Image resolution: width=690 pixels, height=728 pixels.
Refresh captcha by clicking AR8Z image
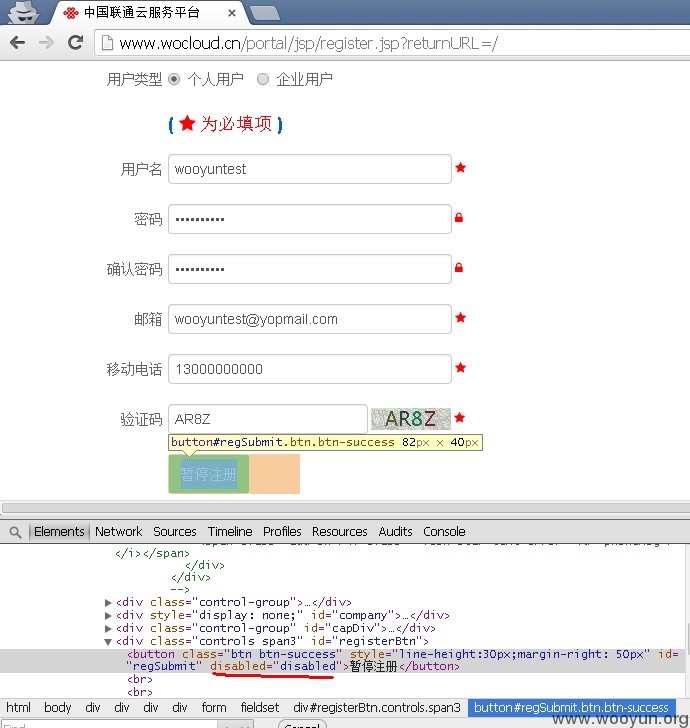point(410,419)
